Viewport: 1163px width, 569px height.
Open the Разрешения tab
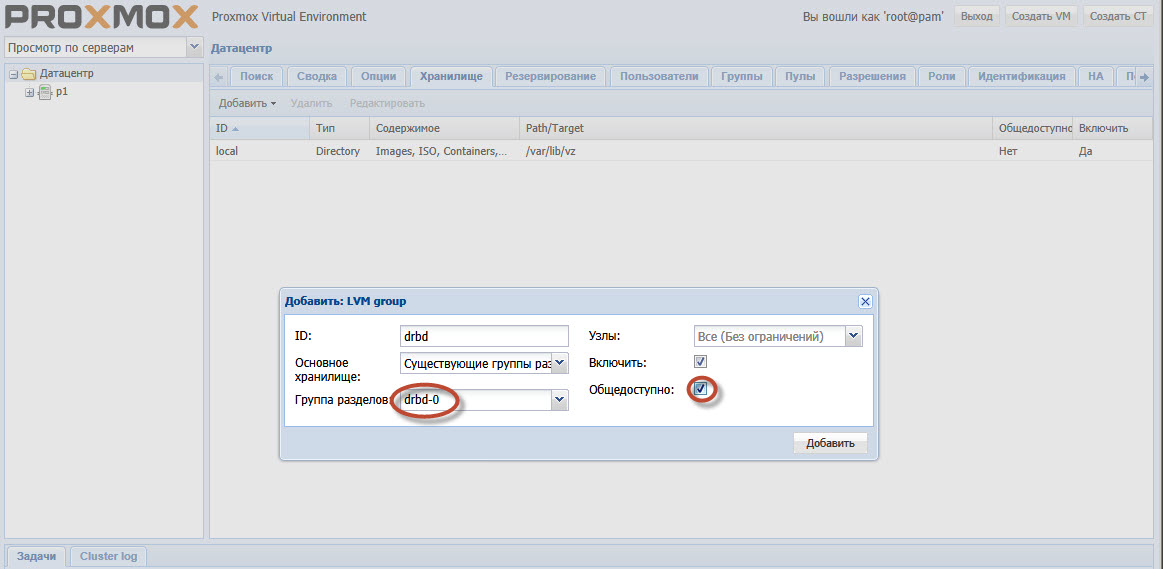point(872,76)
